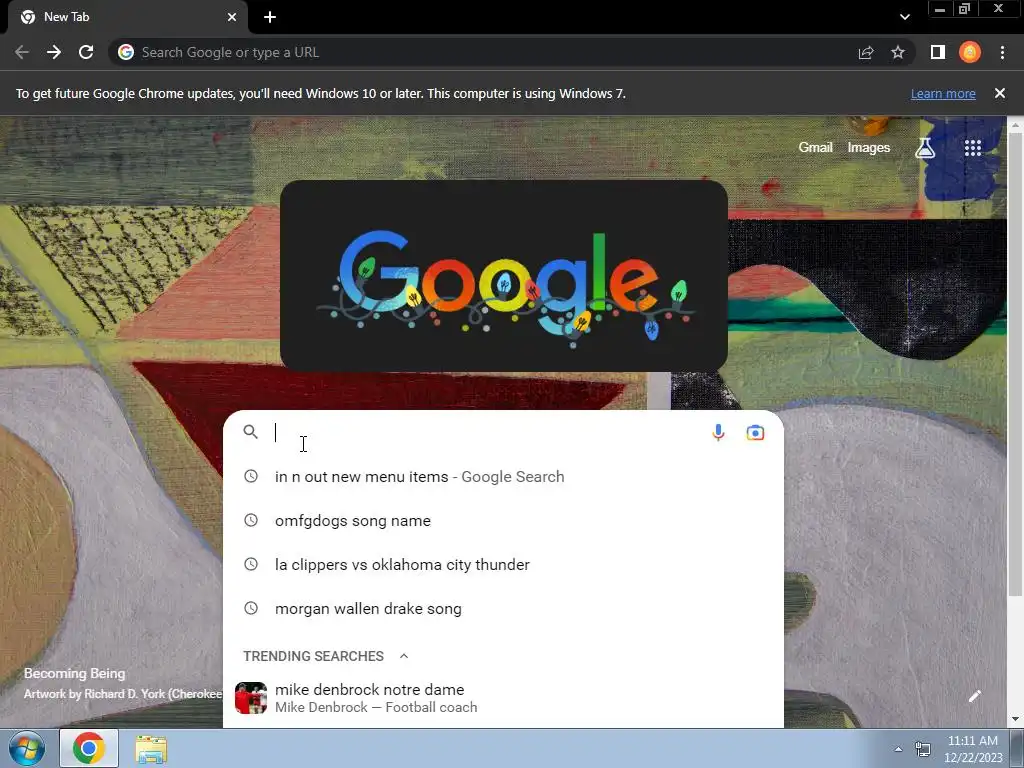Open Search Labs flask icon
Viewport: 1024px width, 768px height.
tap(925, 148)
